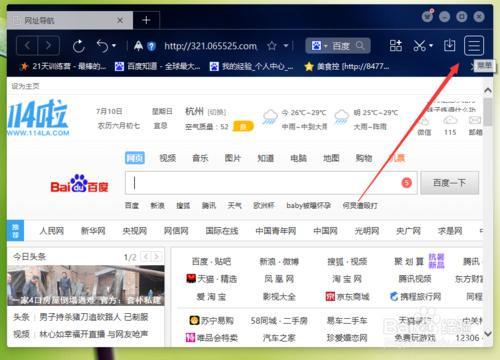Choose the 新浪 engine link below search box
The width and height of the screenshot is (500, 360).
(x=157, y=205)
